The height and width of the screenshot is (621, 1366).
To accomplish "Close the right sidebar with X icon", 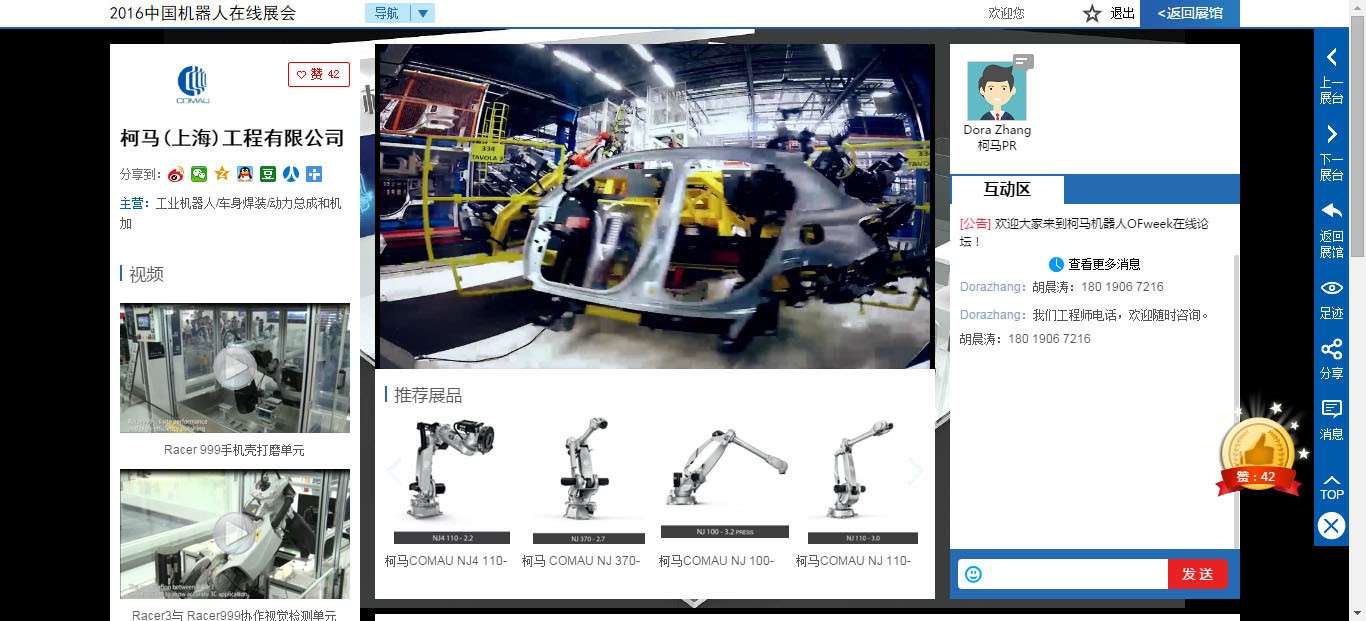I will [1331, 526].
